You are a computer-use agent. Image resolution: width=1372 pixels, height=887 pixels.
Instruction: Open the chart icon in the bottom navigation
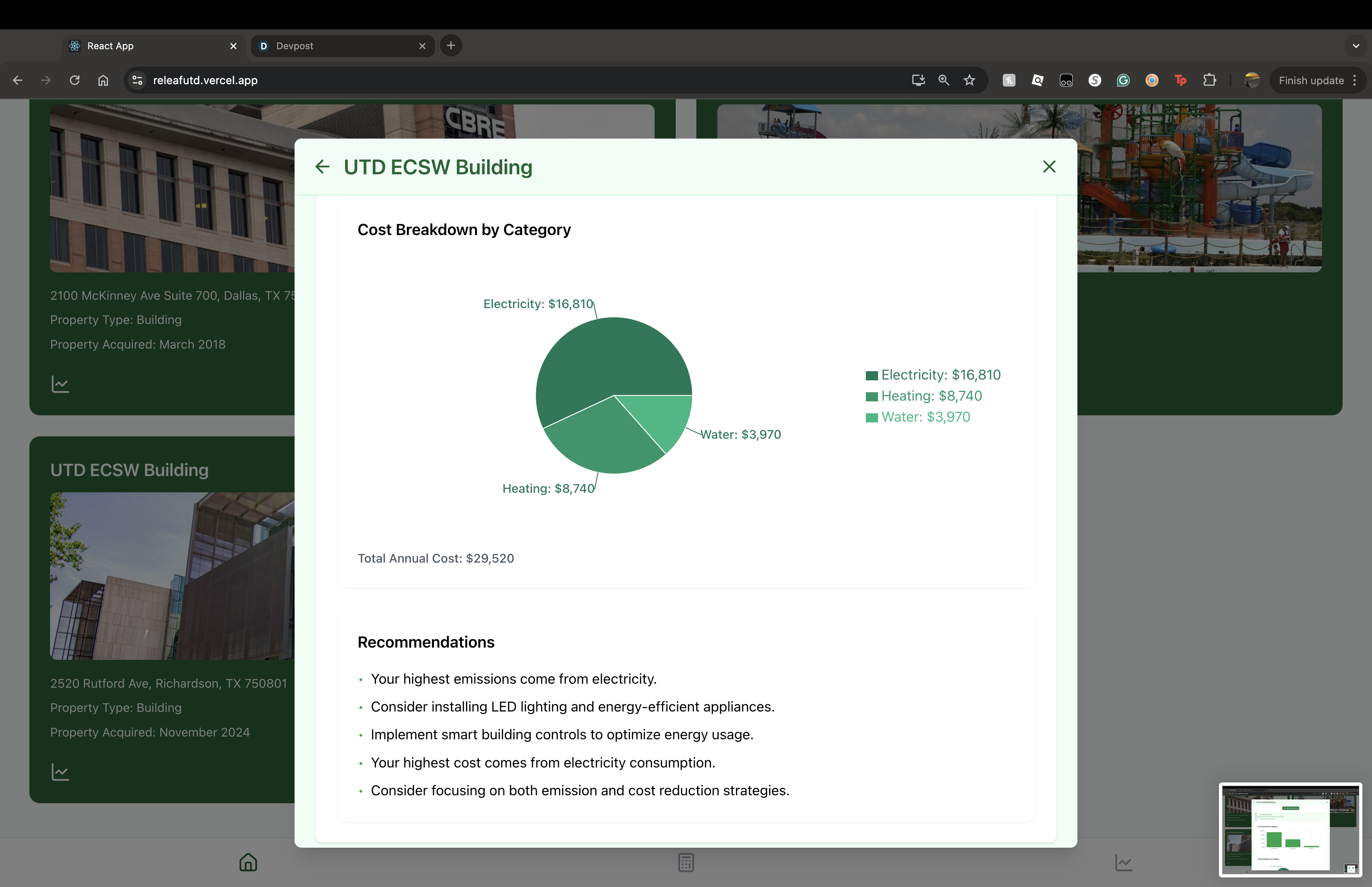tap(1123, 862)
